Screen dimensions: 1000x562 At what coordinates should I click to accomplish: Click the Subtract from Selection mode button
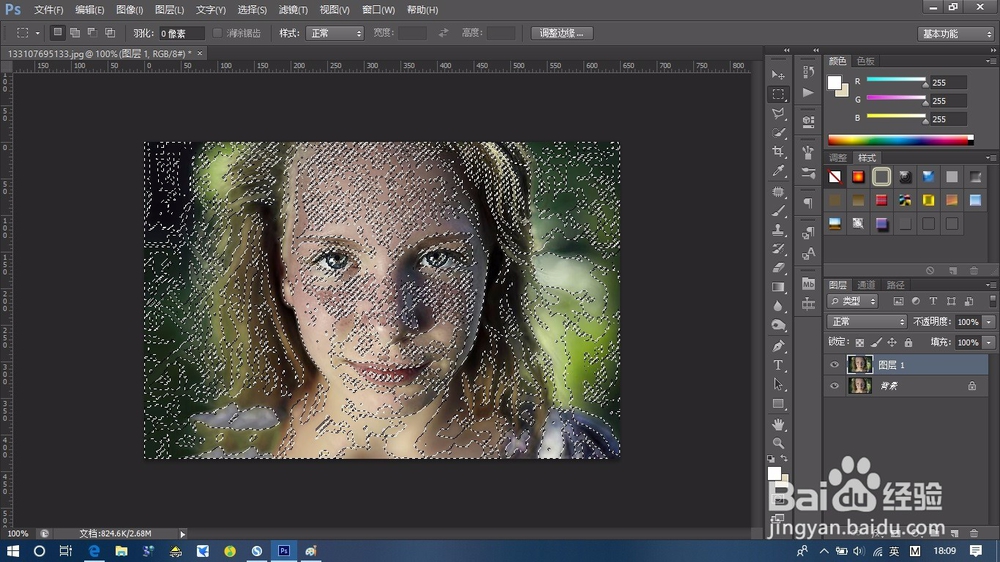92,33
